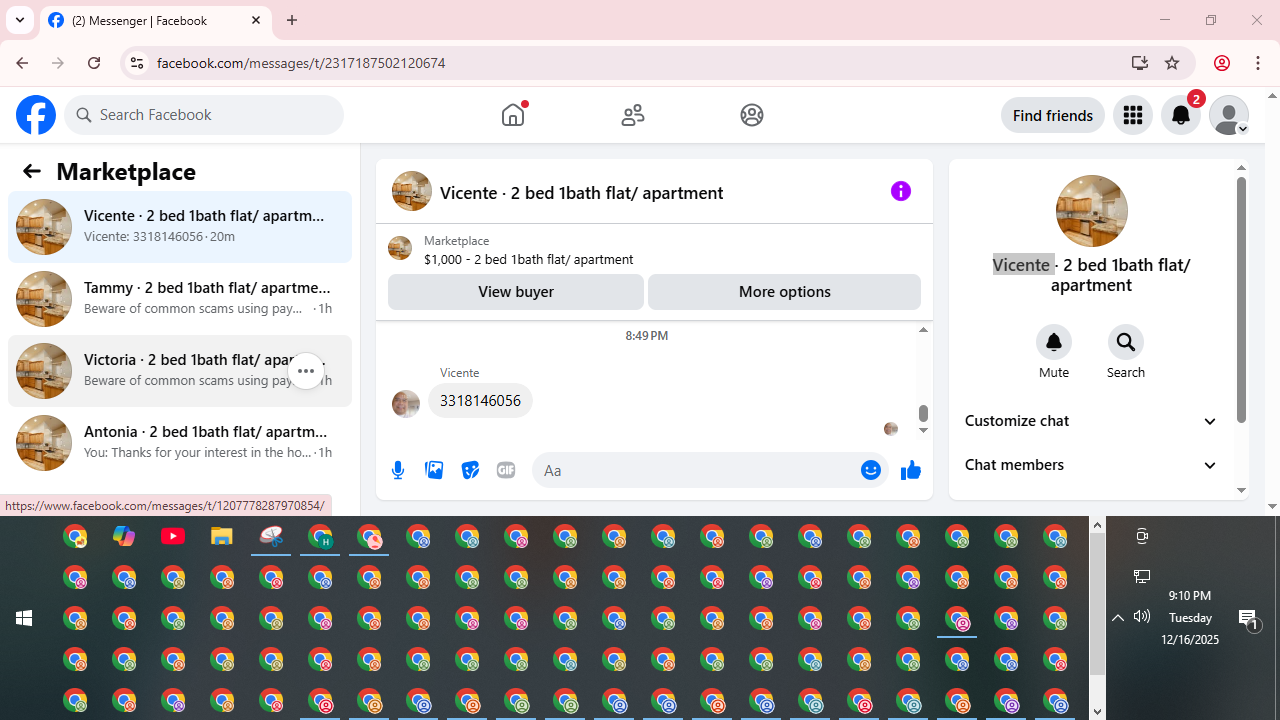Open the GIF picker
This screenshot has height=720, width=1280.
click(506, 470)
